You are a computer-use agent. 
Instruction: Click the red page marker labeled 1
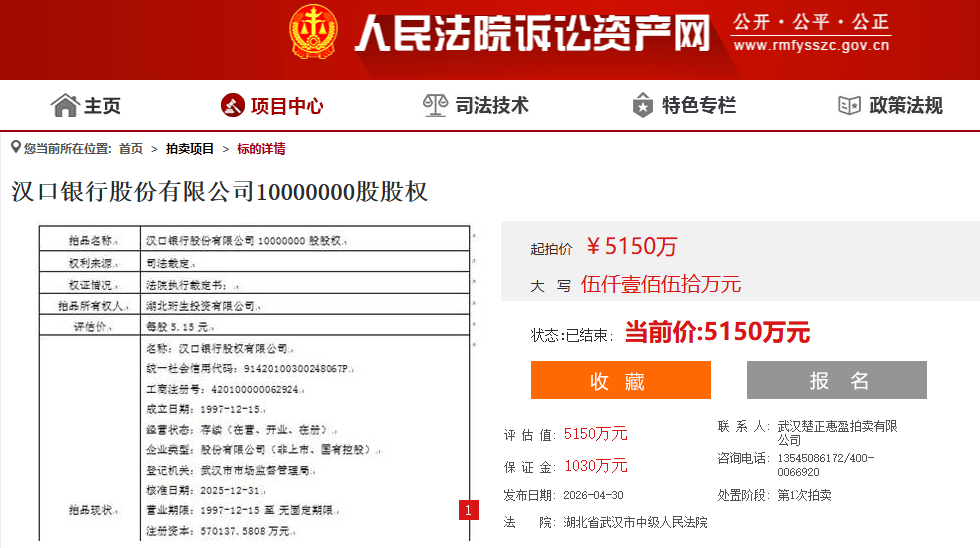469,511
